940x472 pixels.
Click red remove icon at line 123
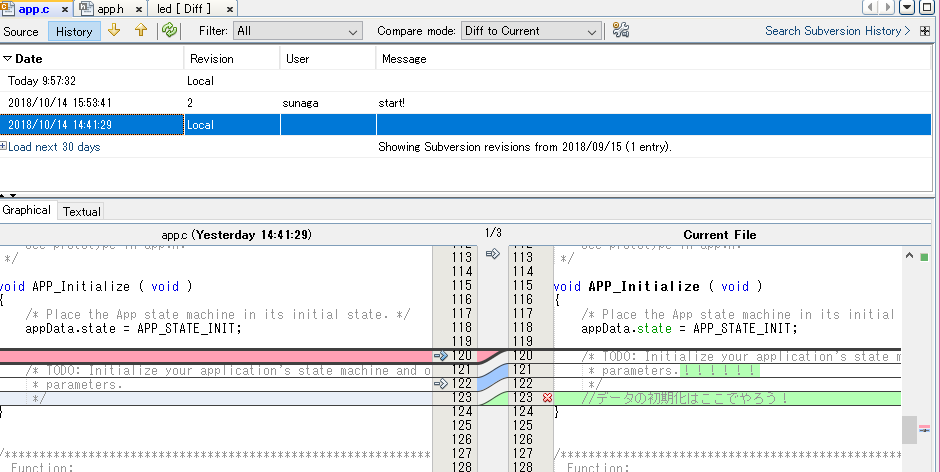[547, 398]
